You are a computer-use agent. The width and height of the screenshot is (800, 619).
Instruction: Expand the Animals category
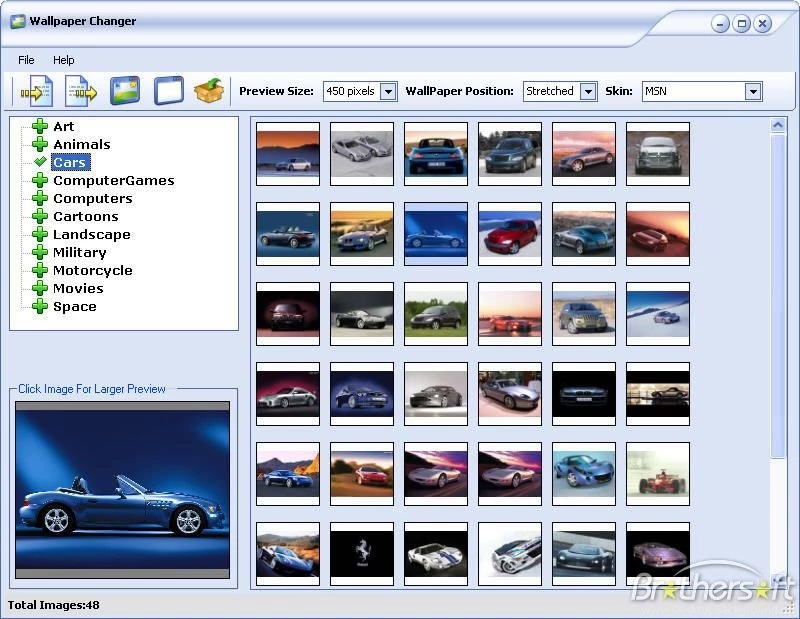tap(40, 144)
